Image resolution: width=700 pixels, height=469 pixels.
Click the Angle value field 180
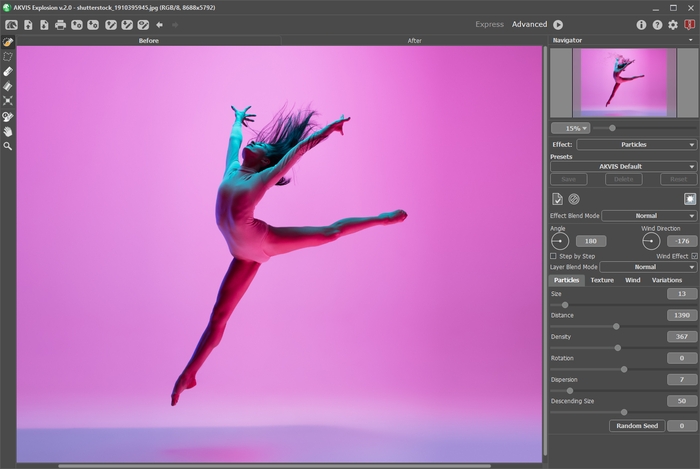click(x=591, y=241)
